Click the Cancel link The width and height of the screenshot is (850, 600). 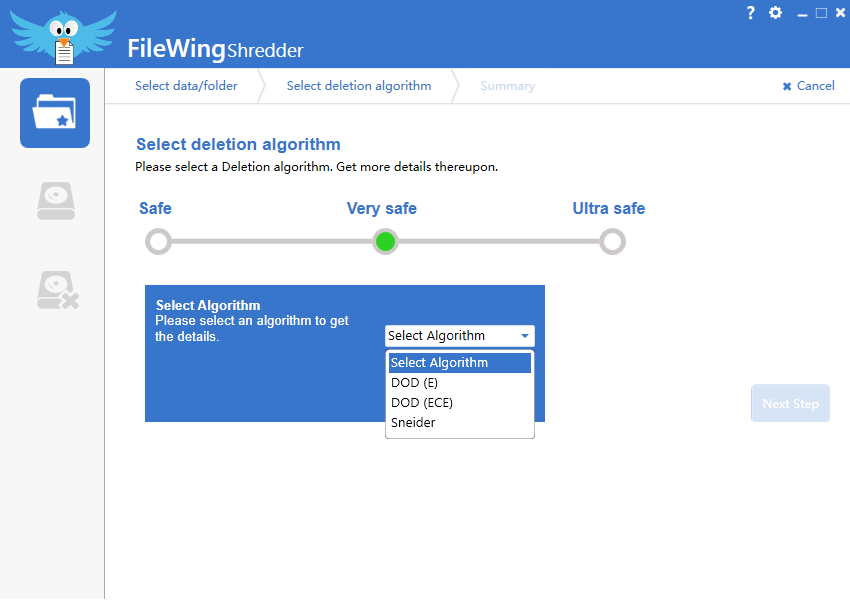coord(815,86)
